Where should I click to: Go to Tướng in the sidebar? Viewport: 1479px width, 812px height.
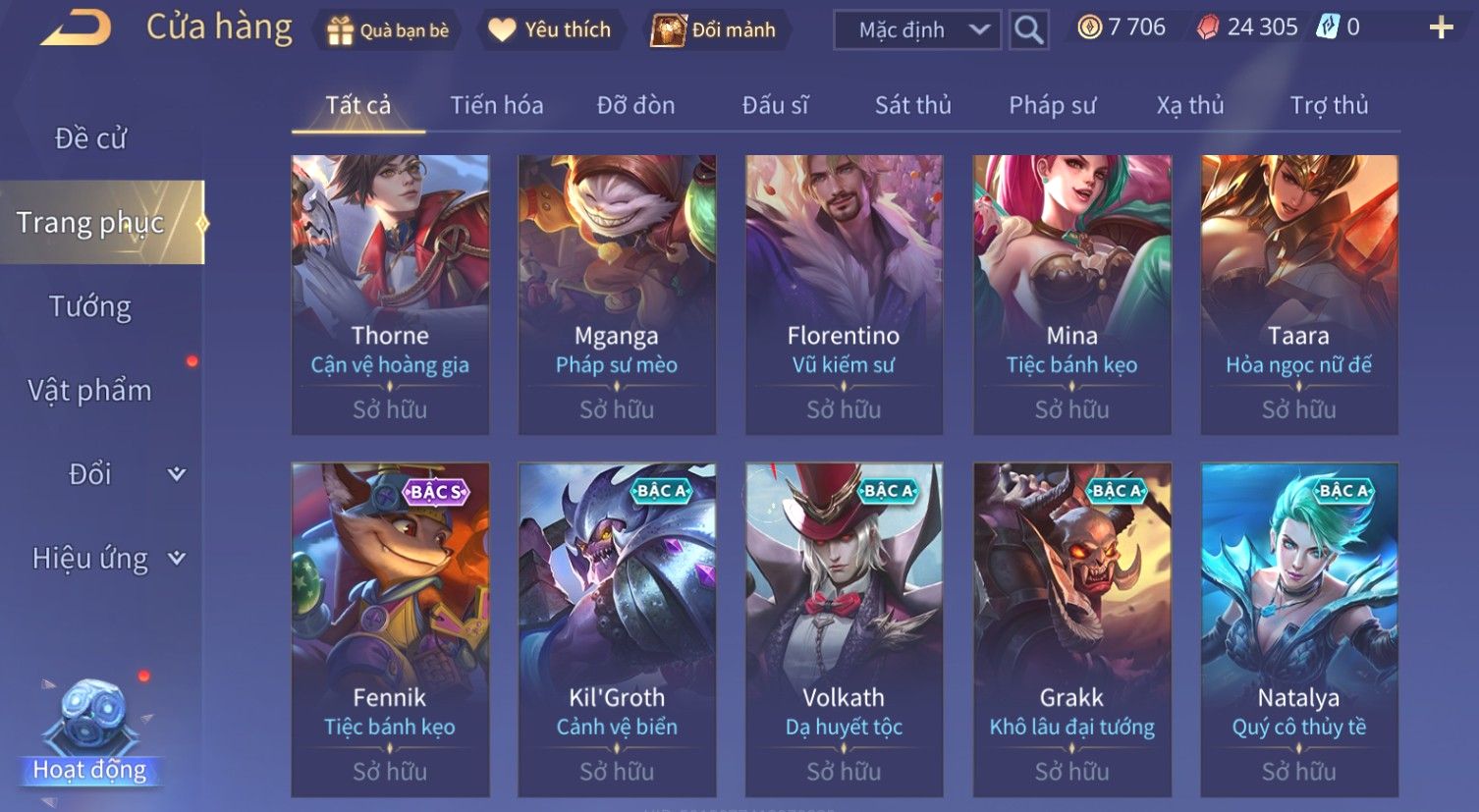(90, 306)
